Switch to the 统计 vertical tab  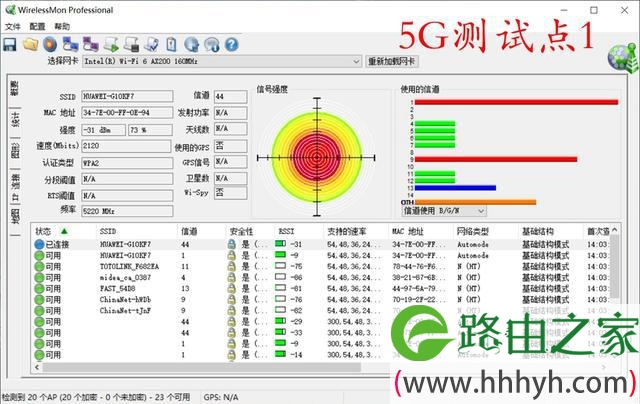coord(15,120)
